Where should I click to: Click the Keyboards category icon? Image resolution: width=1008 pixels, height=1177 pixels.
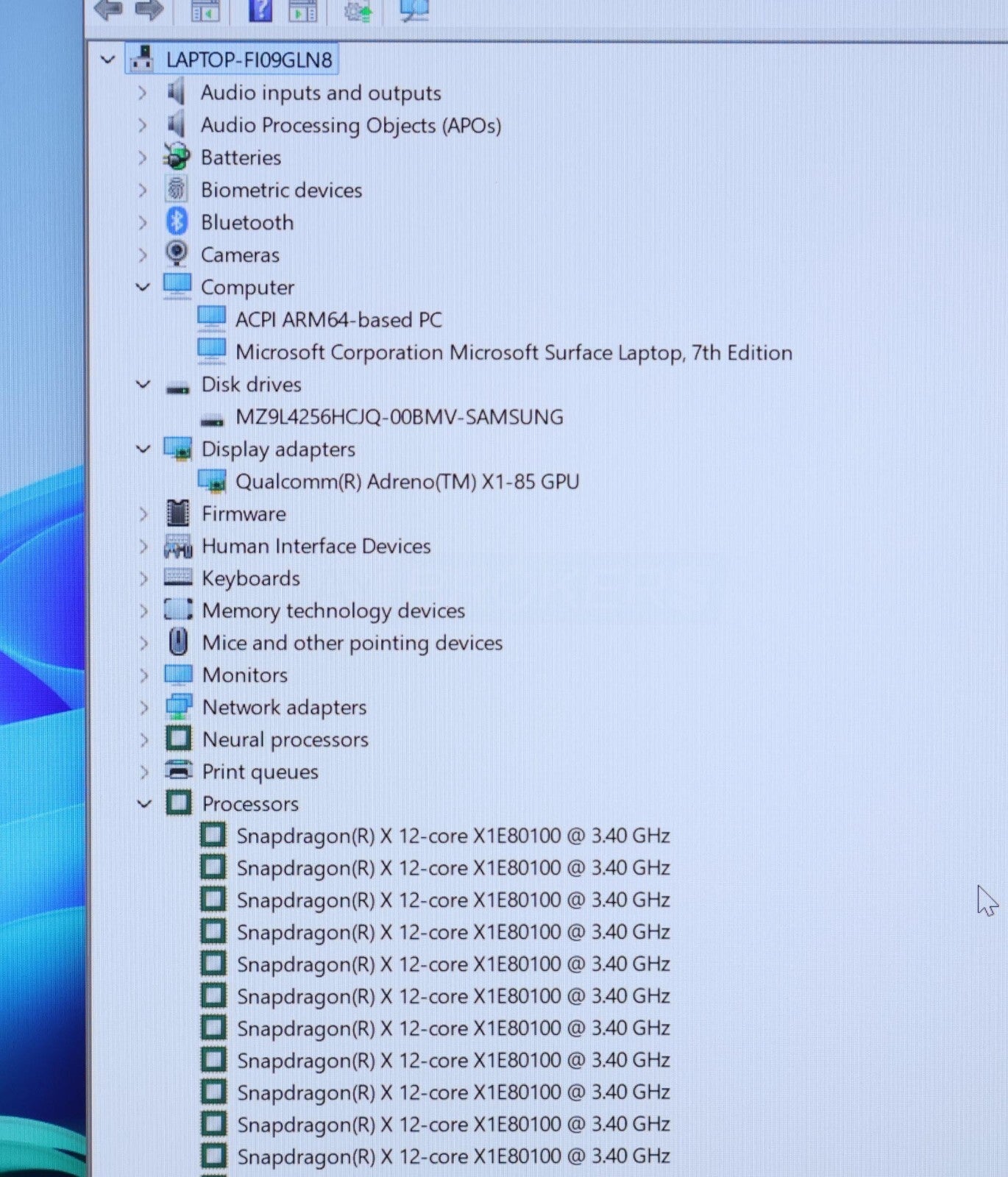[x=178, y=577]
